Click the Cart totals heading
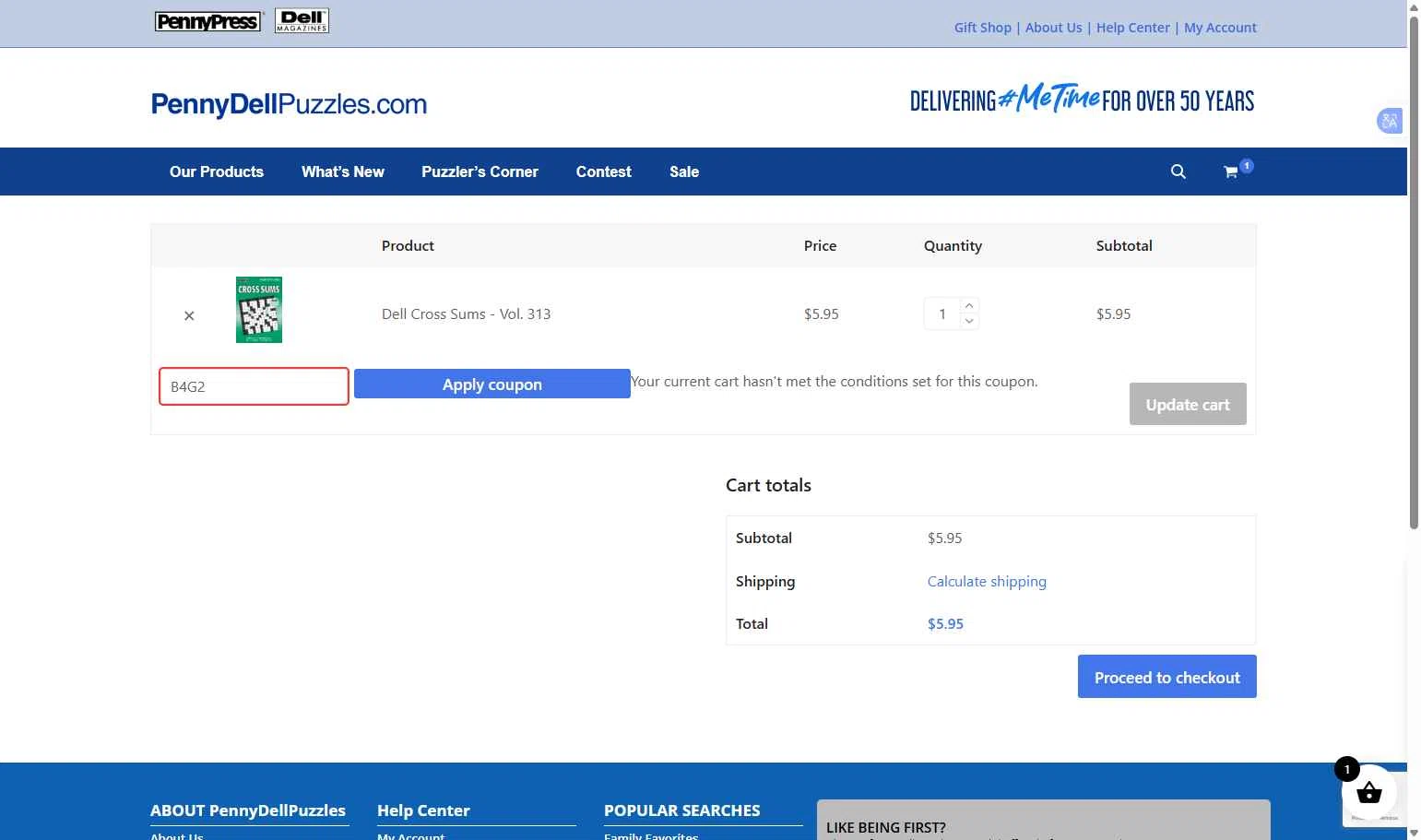This screenshot has width=1421, height=840. (x=768, y=485)
